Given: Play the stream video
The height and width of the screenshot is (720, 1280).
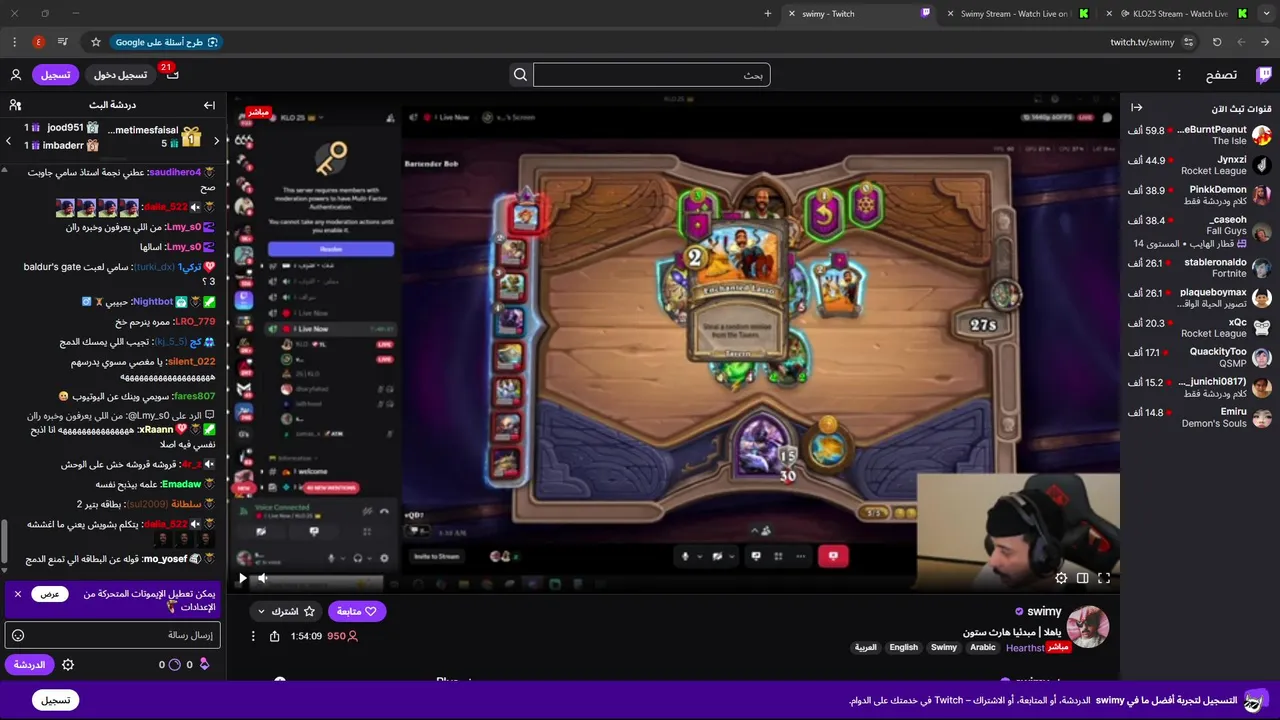Looking at the screenshot, I should pyautogui.click(x=242, y=578).
